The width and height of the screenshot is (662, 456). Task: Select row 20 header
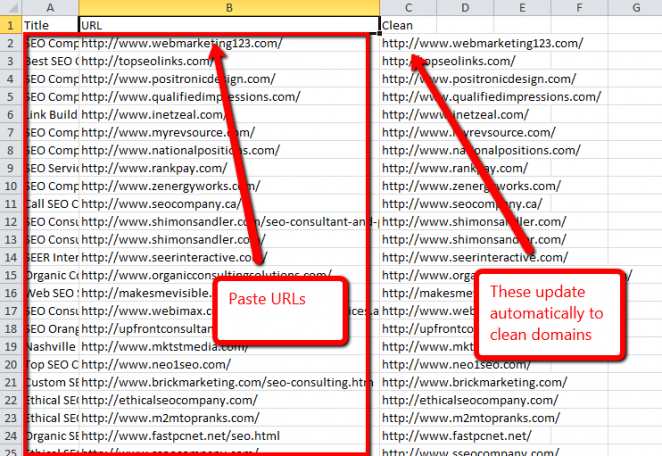(x=11, y=364)
